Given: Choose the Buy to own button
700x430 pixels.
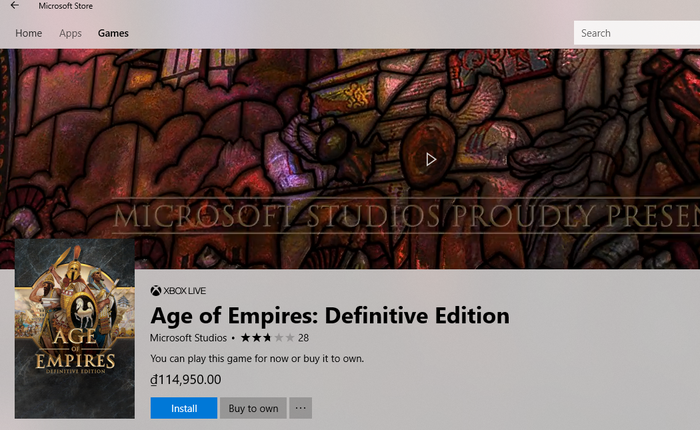Looking at the screenshot, I should [253, 408].
